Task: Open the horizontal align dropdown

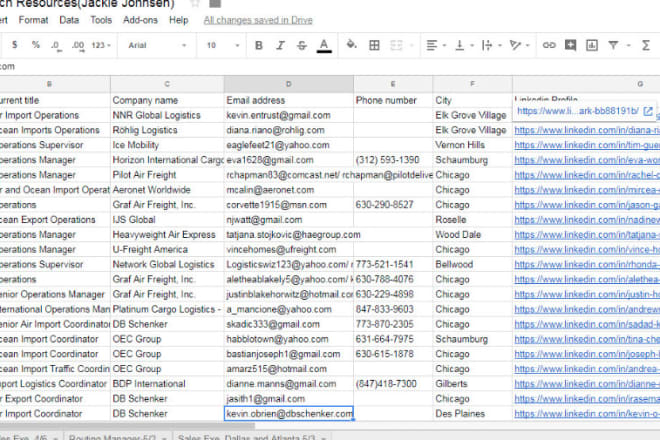Action: pos(436,45)
